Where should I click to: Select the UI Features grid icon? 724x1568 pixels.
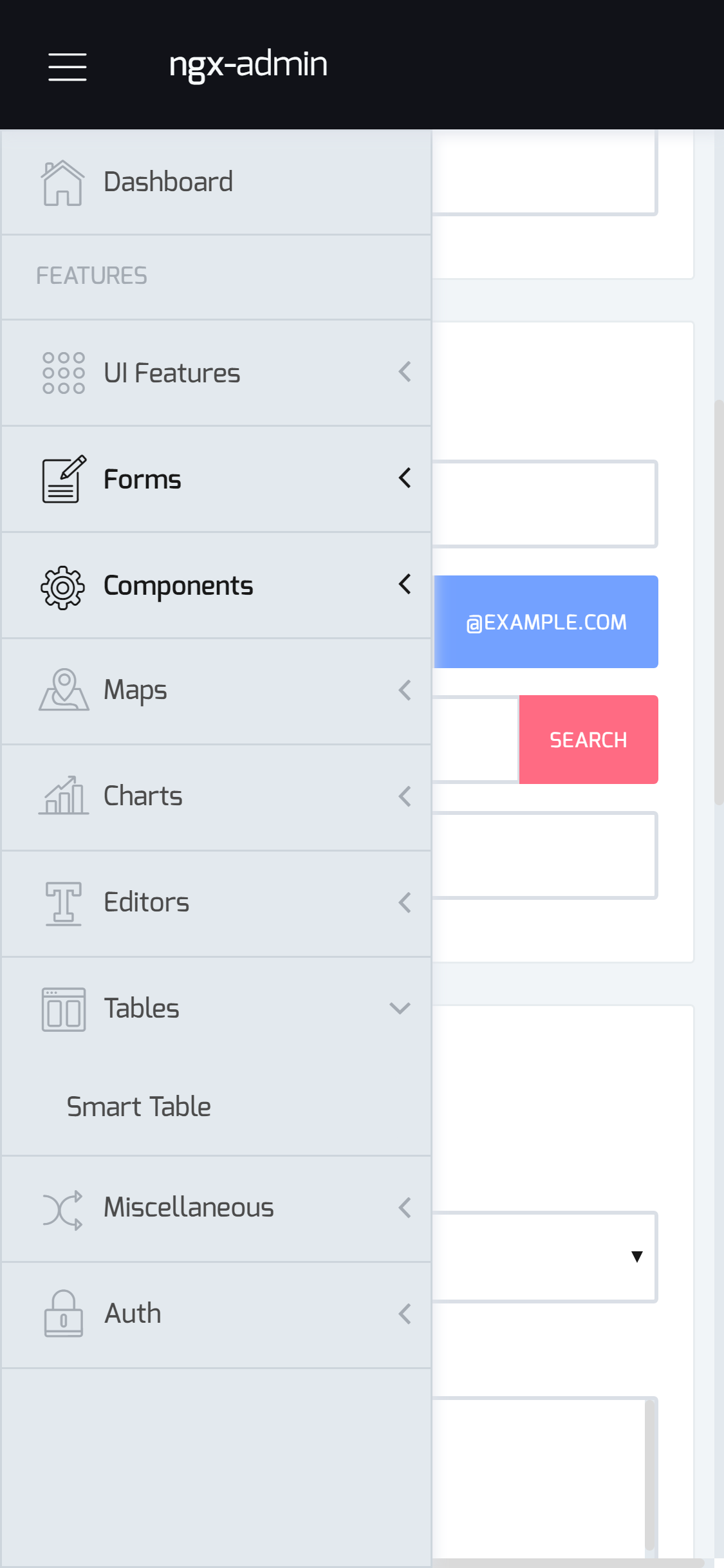tap(62, 372)
